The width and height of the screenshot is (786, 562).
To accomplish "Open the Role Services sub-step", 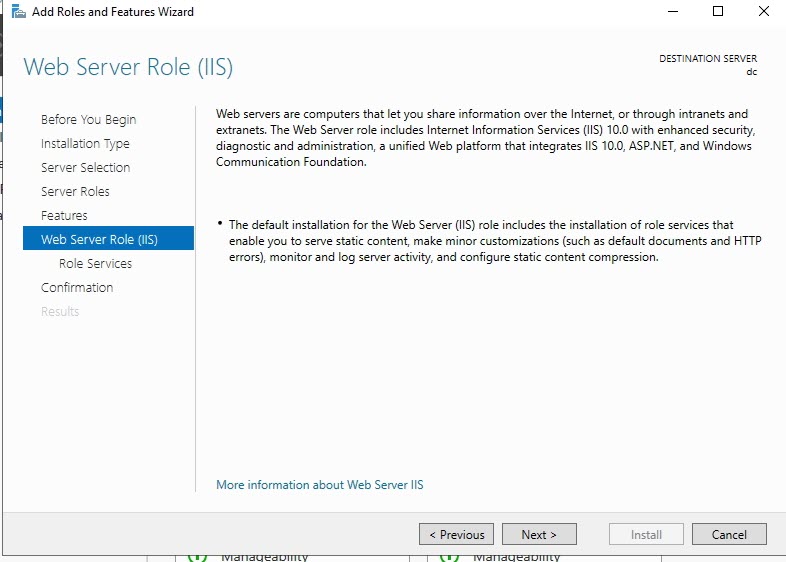I will coord(95,264).
